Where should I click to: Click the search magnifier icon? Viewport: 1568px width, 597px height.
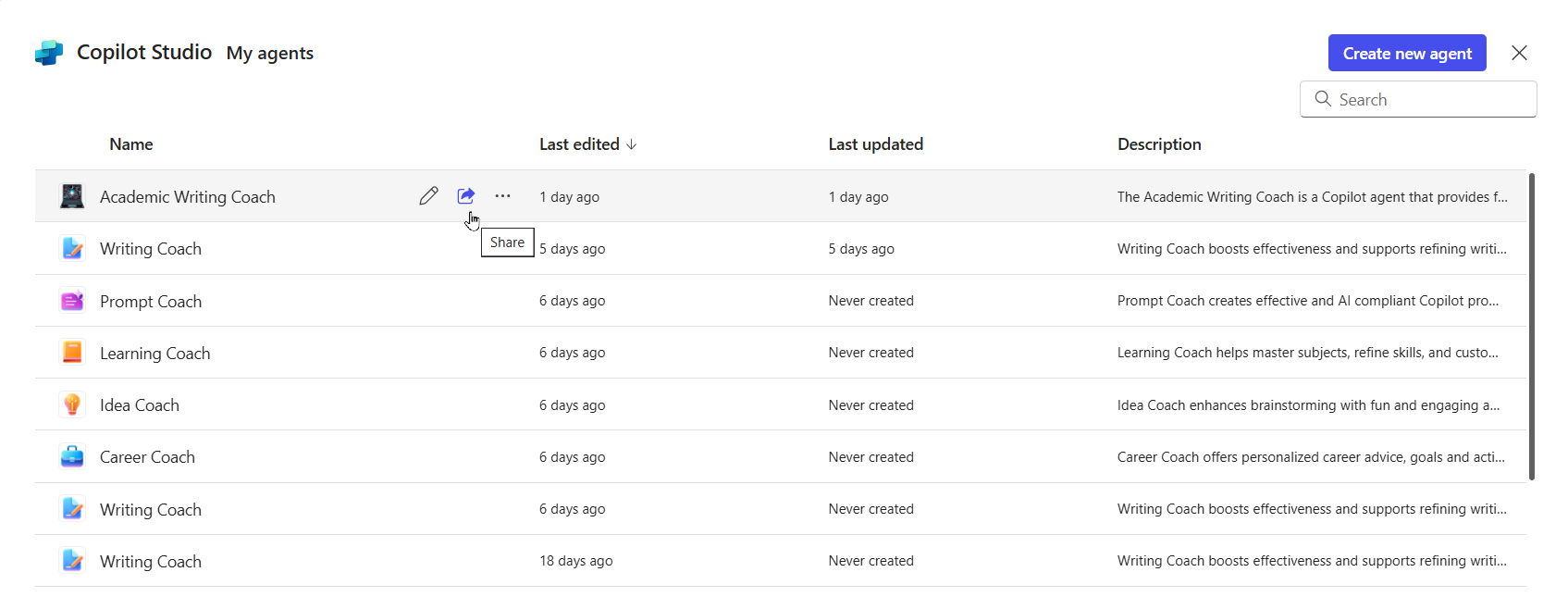[1323, 99]
